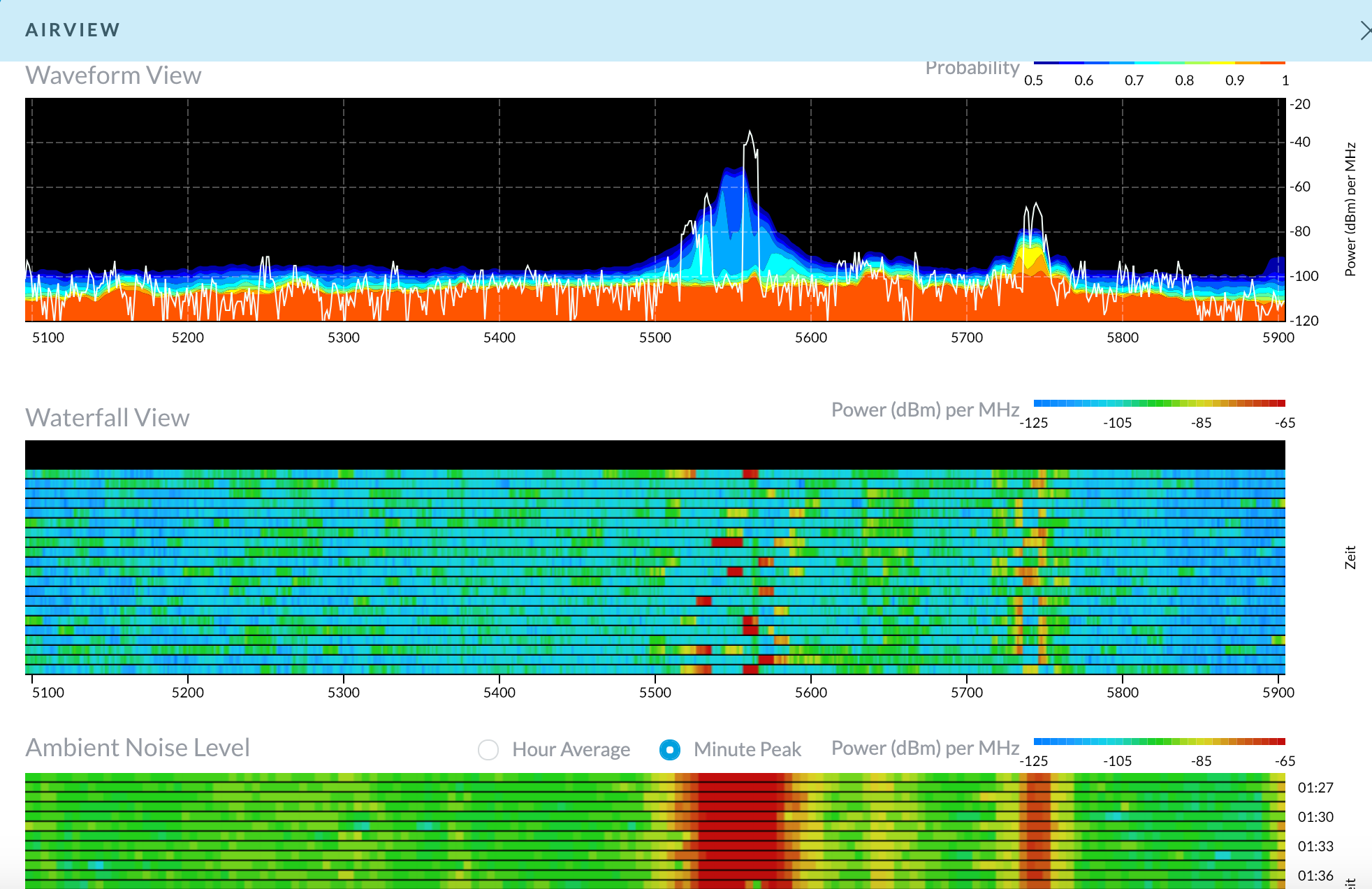Click the Waterfall power color scale bar
Viewport: 1372px width, 889px height.
click(1159, 403)
